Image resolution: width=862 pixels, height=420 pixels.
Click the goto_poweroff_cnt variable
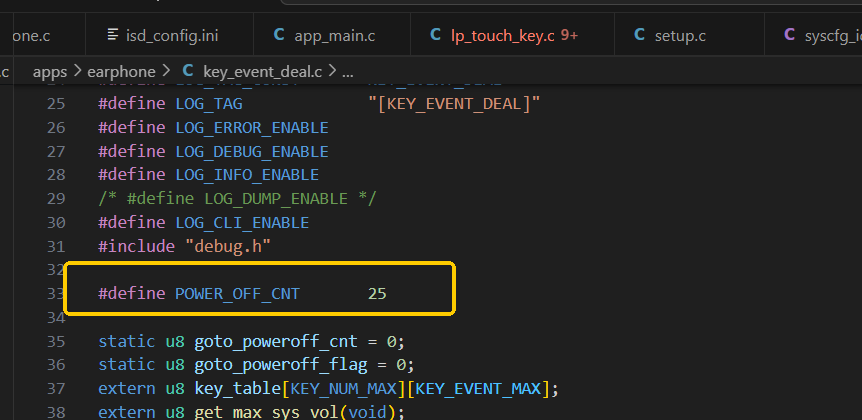click(x=276, y=341)
